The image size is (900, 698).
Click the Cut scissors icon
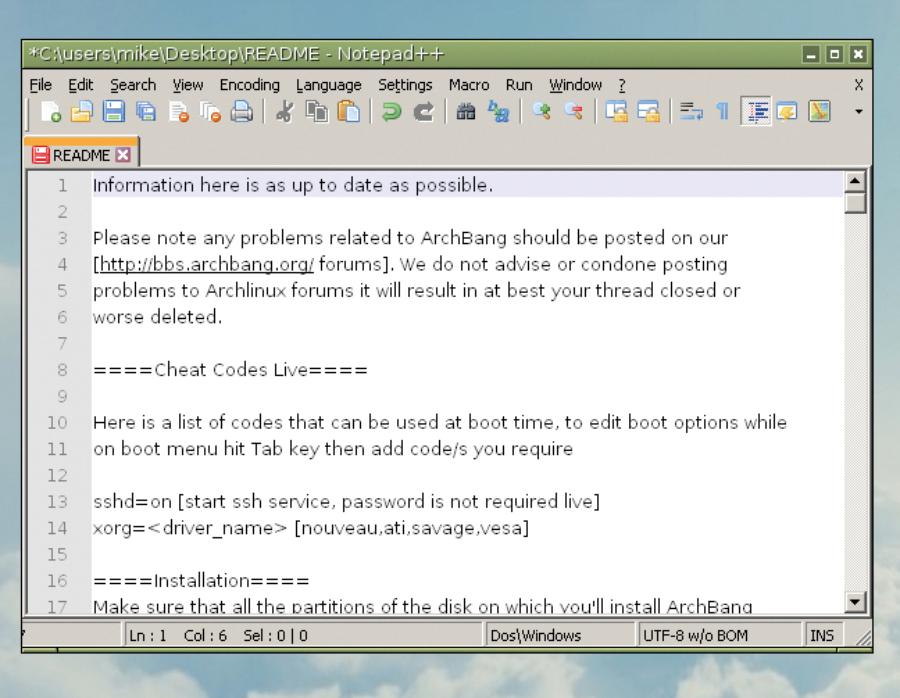[x=284, y=111]
